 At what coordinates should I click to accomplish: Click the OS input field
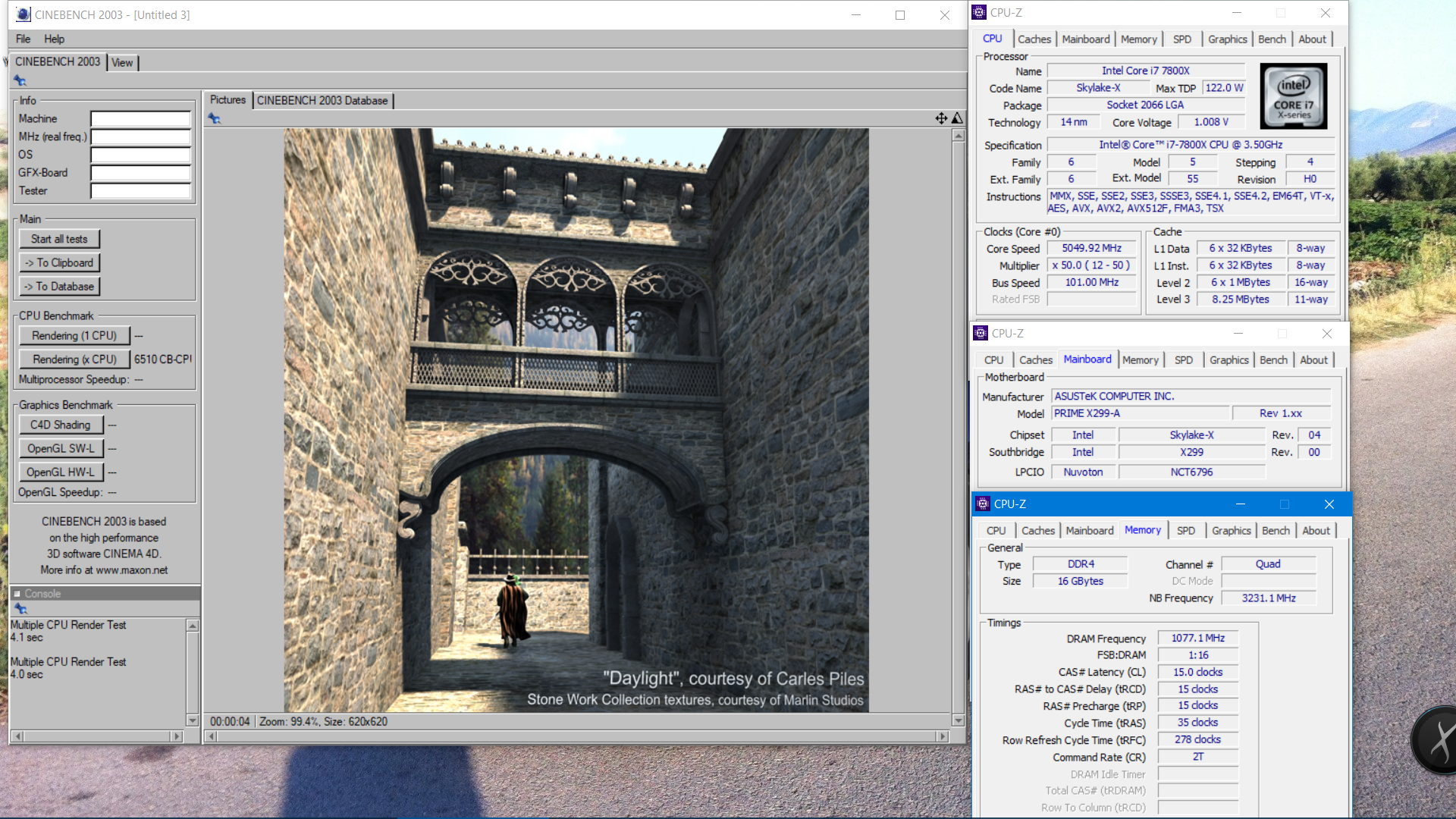coord(140,155)
